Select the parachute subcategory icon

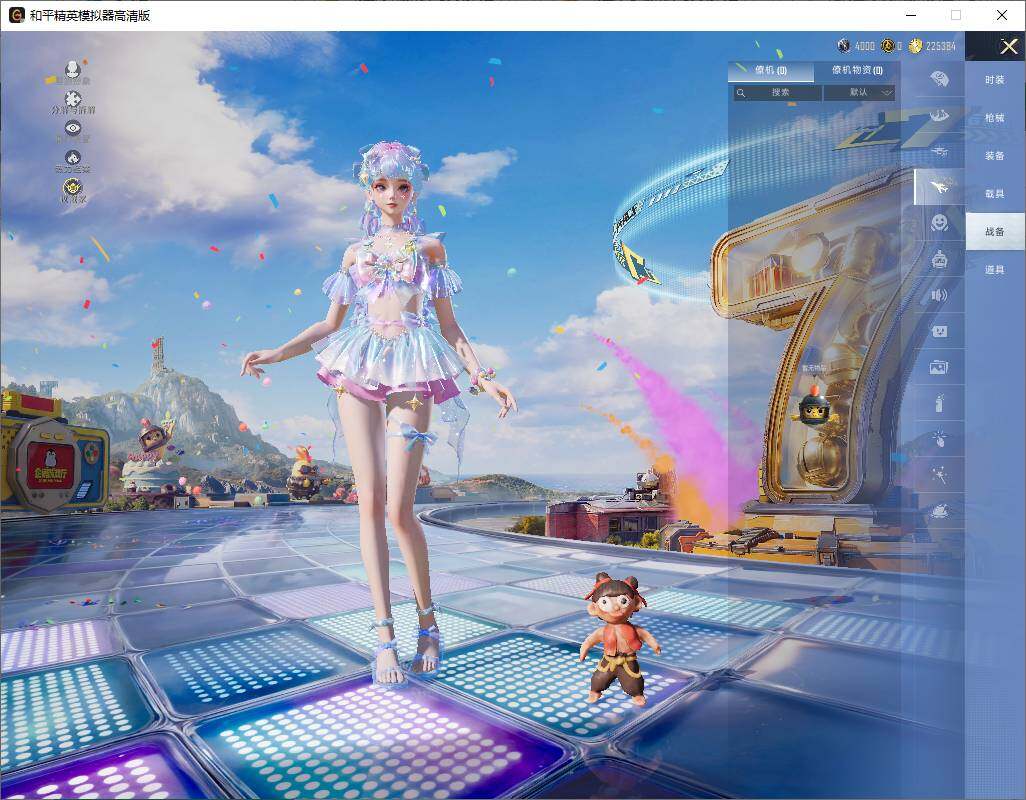pyautogui.click(x=940, y=115)
